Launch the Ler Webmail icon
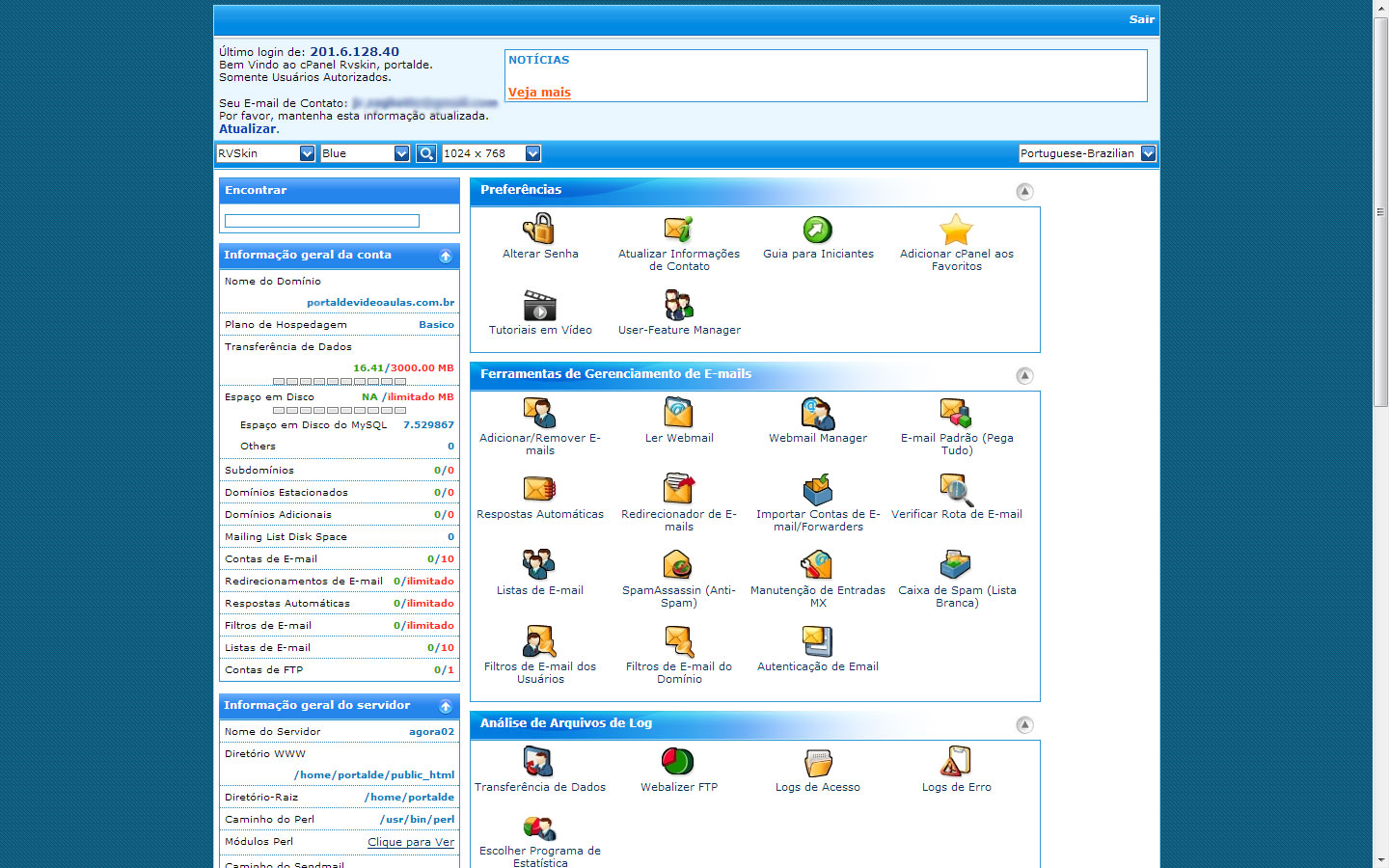 (679, 413)
